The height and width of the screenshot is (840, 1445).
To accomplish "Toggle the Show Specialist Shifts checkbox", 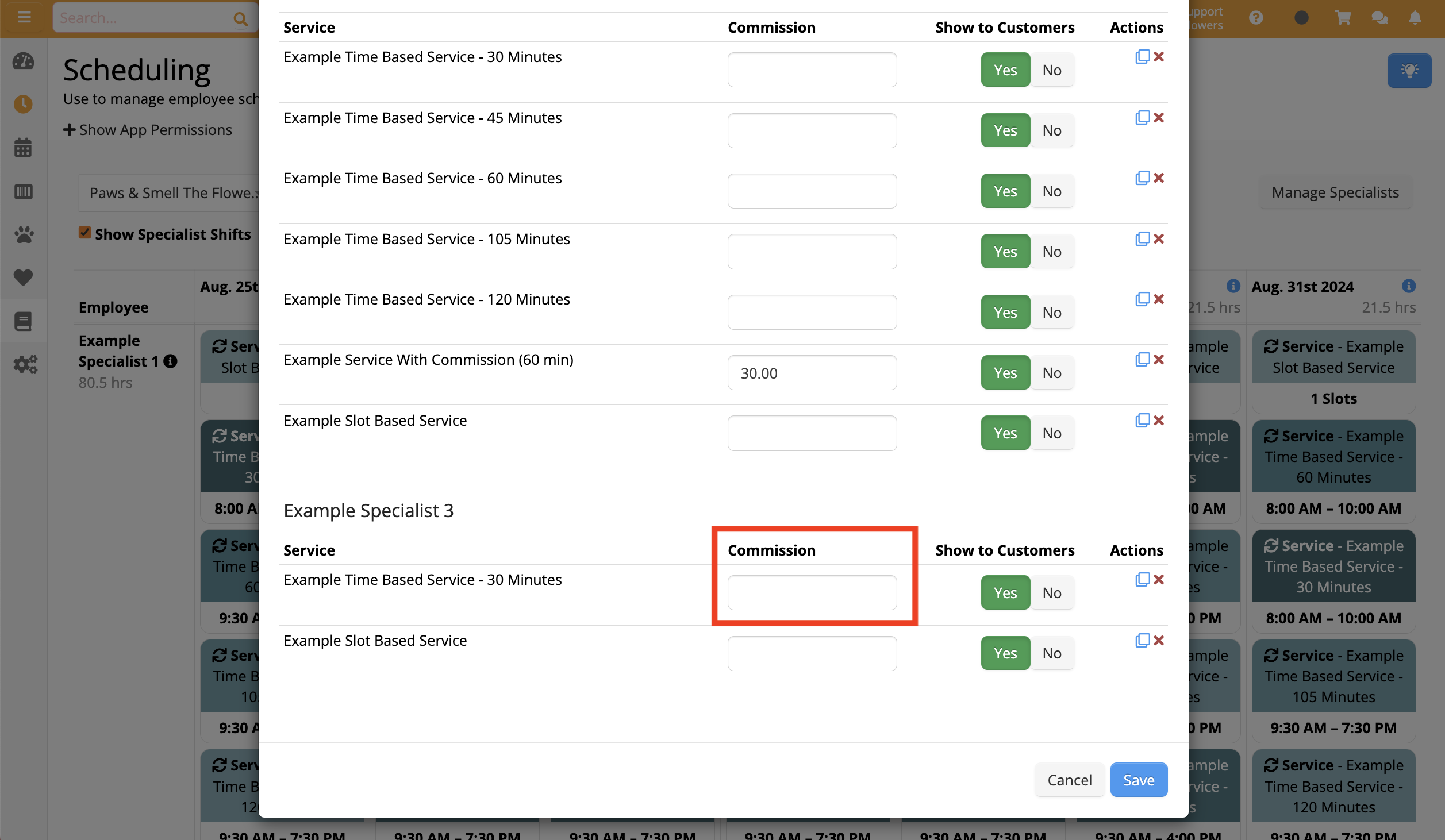I will (85, 233).
